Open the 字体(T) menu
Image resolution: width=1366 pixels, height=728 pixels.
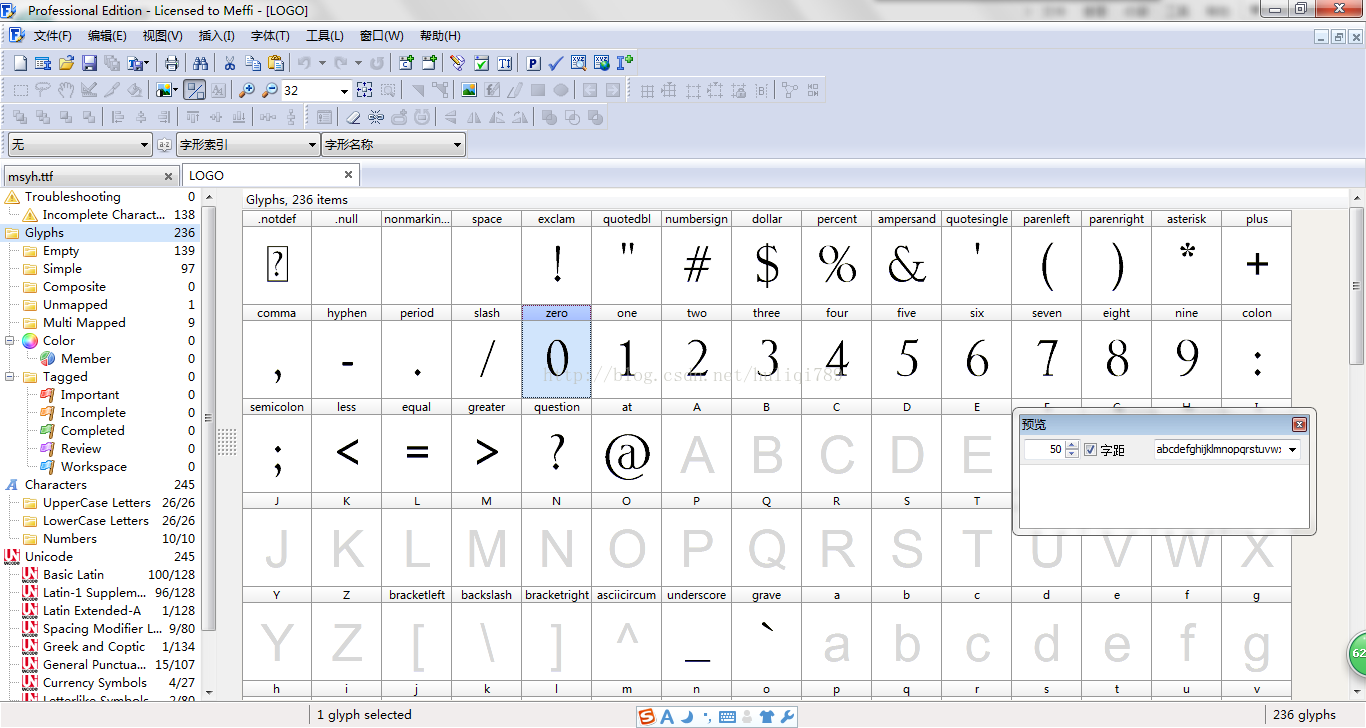pos(270,36)
